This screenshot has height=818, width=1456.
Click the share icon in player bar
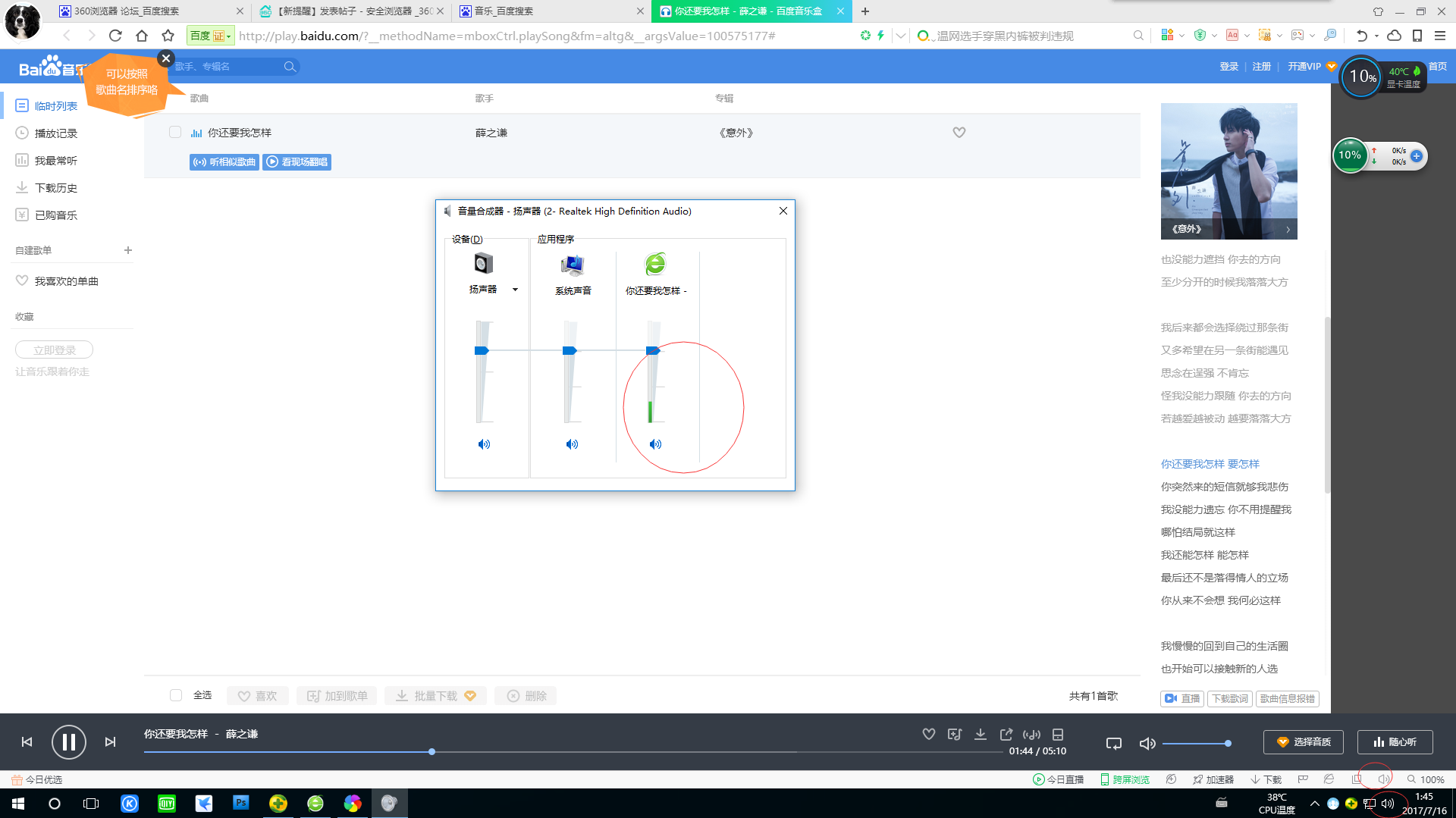click(x=1006, y=734)
